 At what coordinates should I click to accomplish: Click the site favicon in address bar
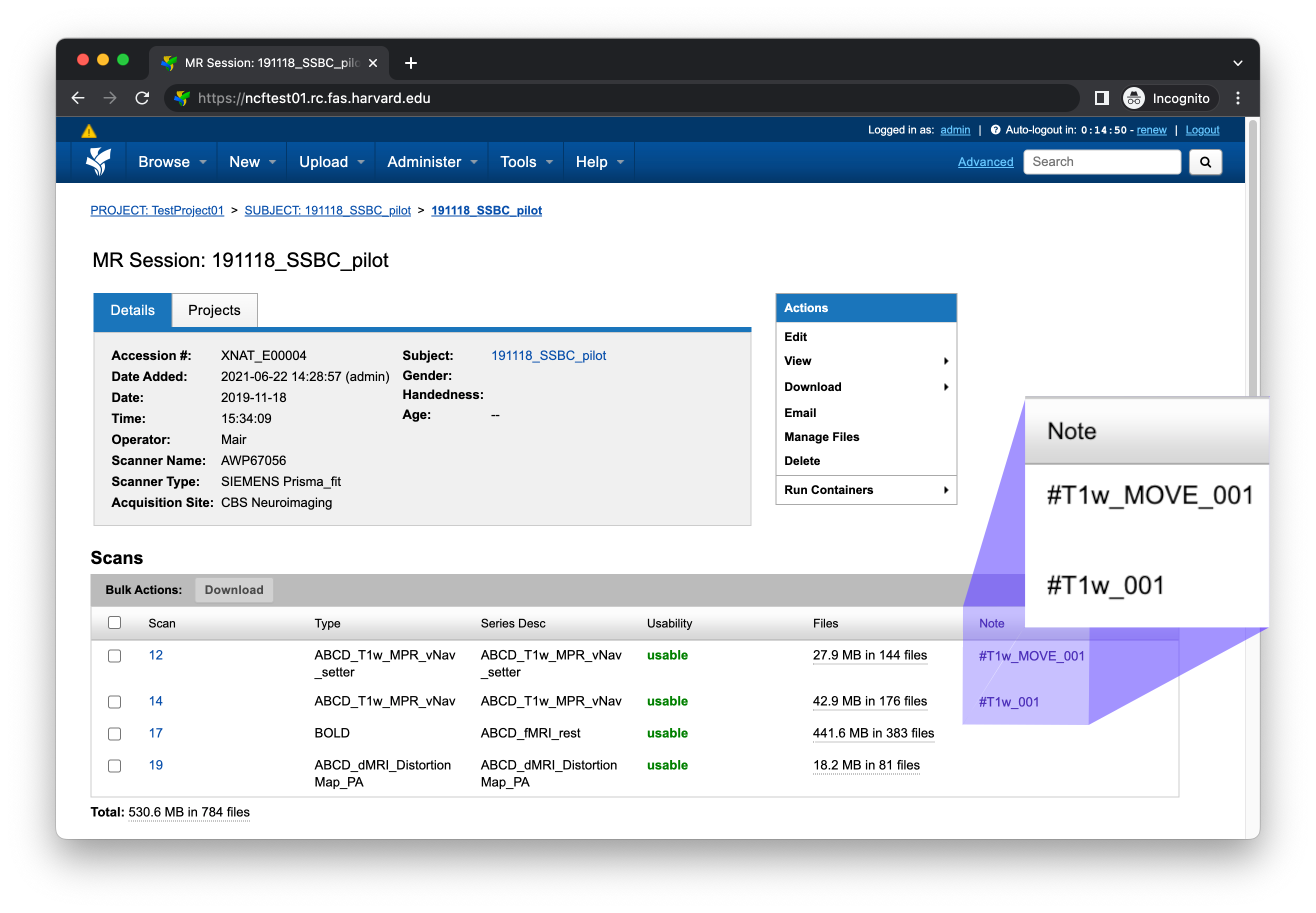coord(182,98)
